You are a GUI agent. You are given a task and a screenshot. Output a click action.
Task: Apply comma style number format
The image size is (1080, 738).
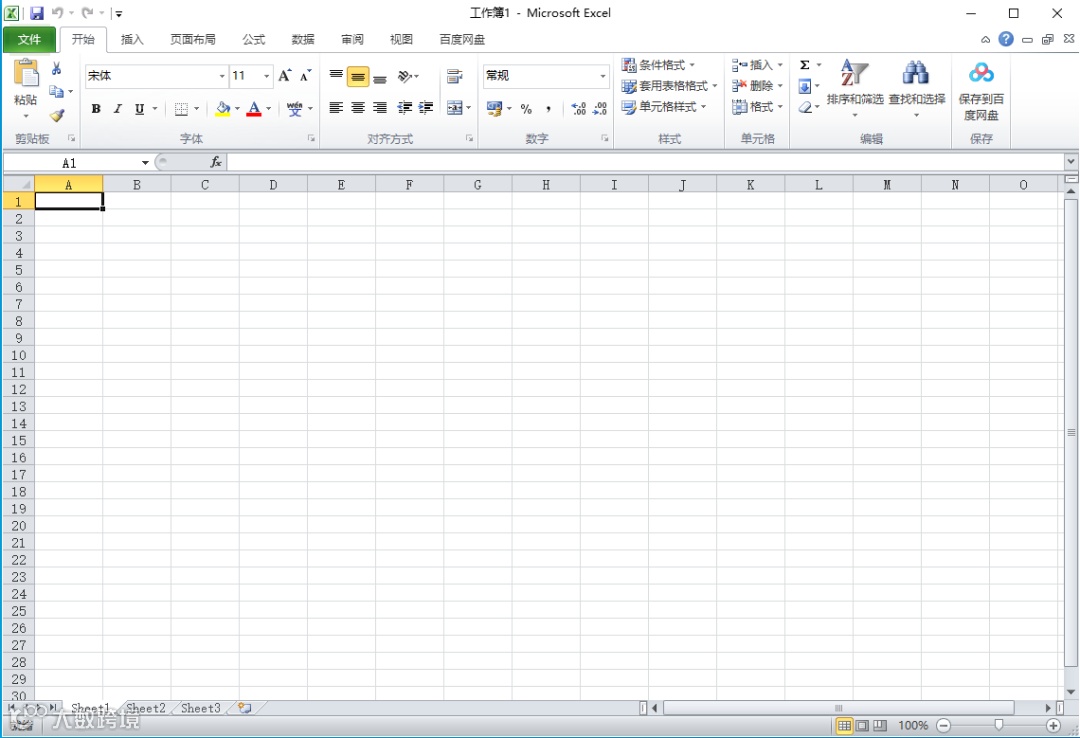[x=548, y=109]
